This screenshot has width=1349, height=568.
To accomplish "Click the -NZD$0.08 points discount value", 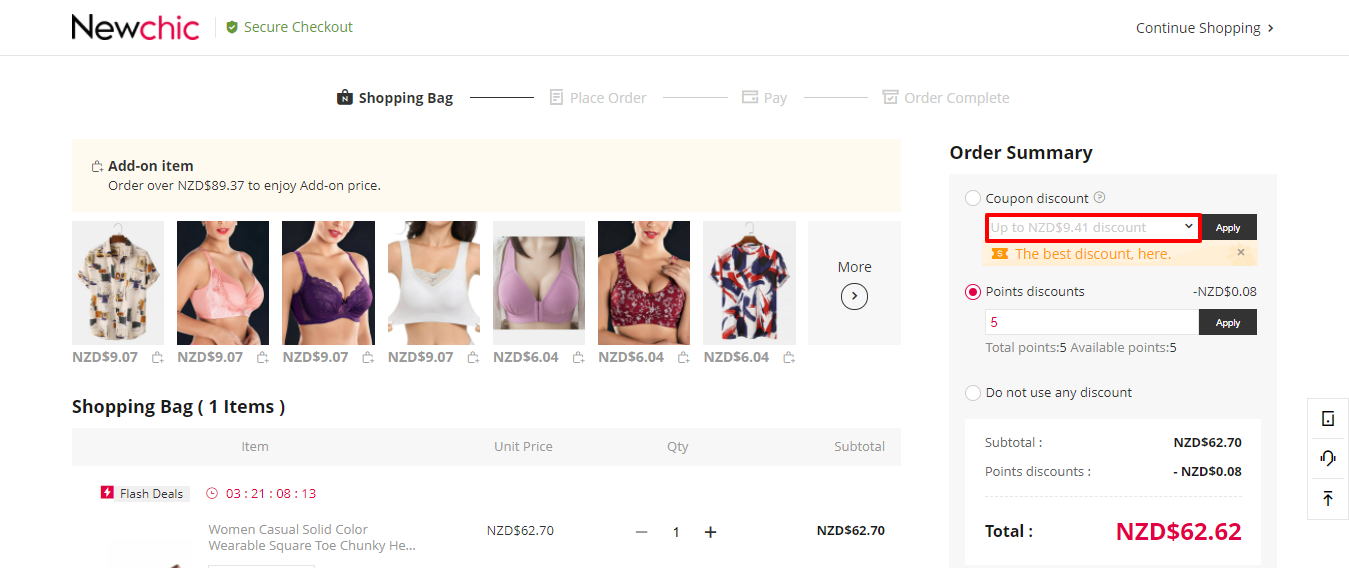I will 1225,292.
